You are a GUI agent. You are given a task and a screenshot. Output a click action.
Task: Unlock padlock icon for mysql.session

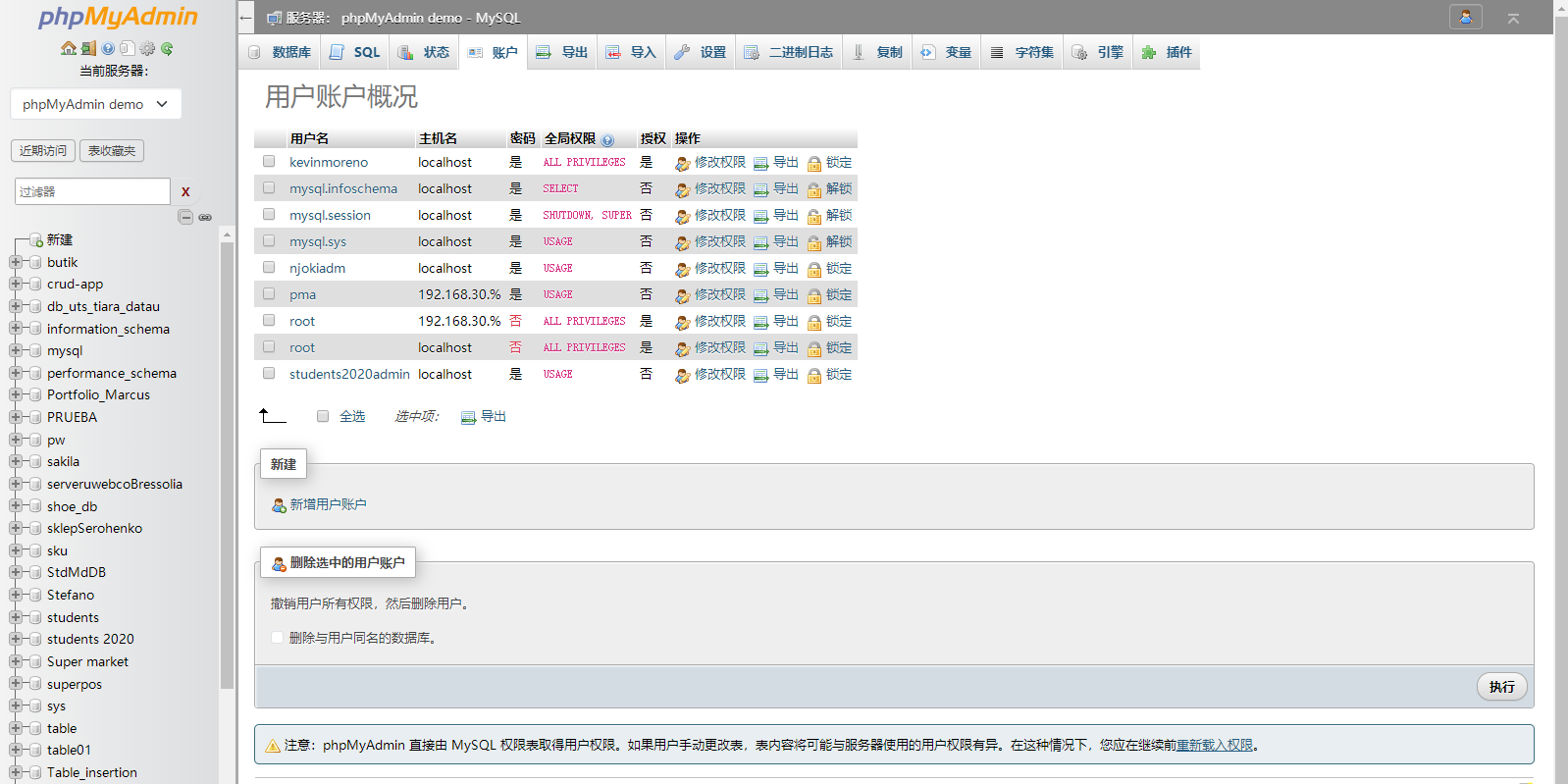(x=814, y=216)
